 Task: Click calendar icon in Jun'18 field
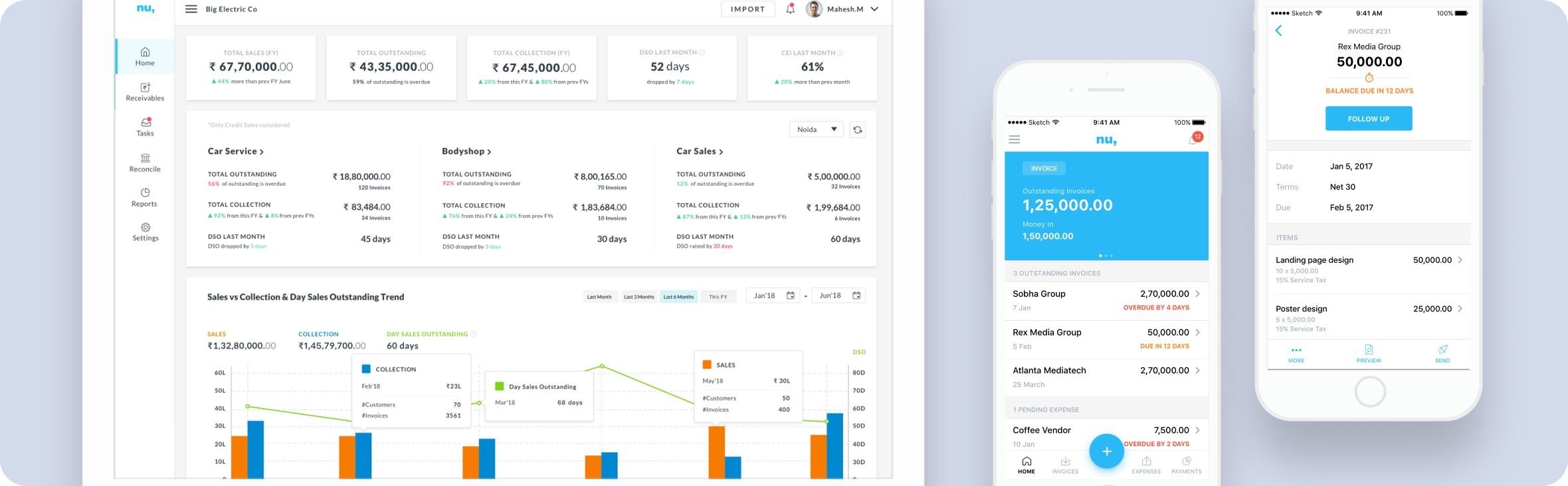click(856, 295)
